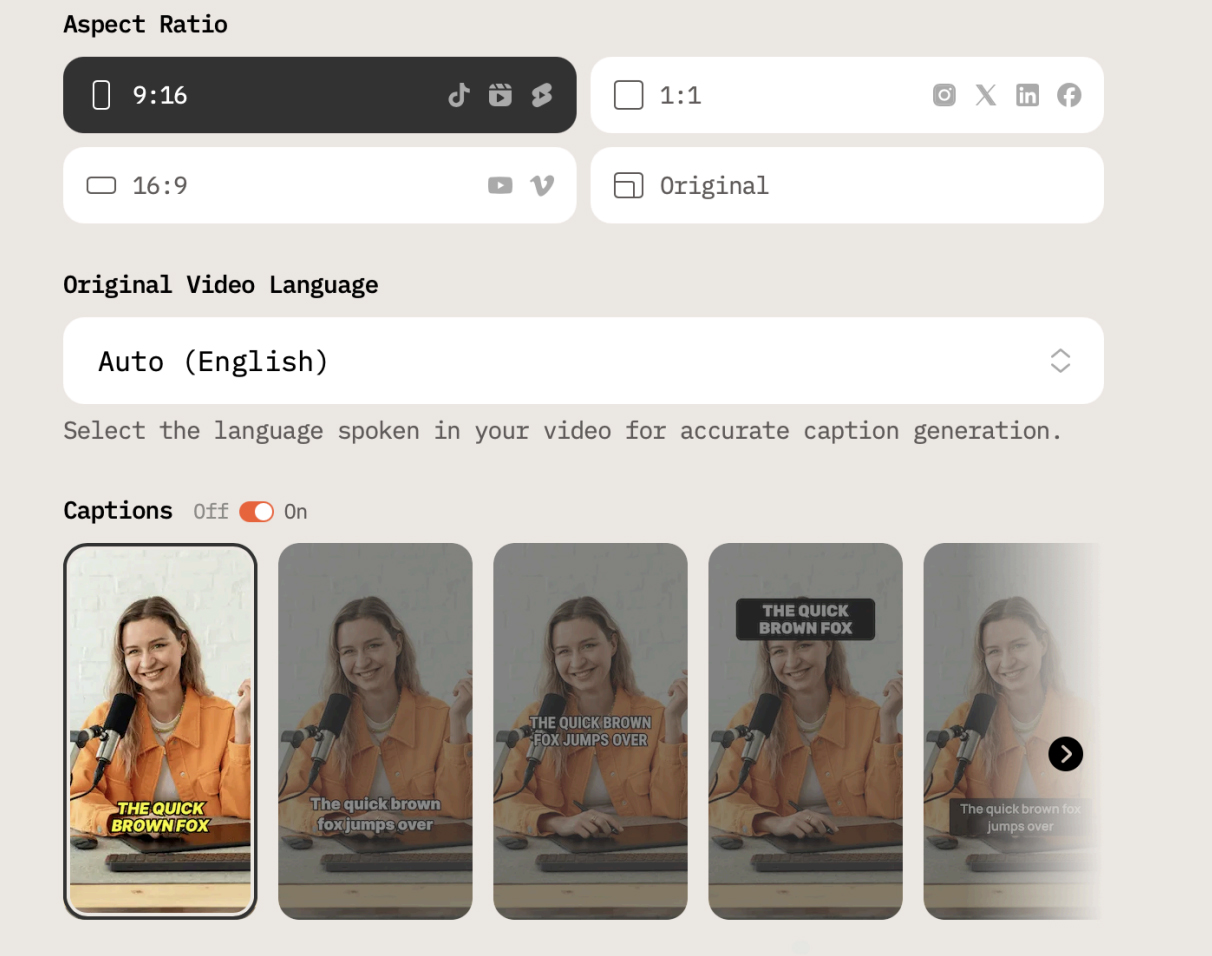Show next caption styles with arrow button
Screen dimensions: 1212x956
pos(1065,753)
